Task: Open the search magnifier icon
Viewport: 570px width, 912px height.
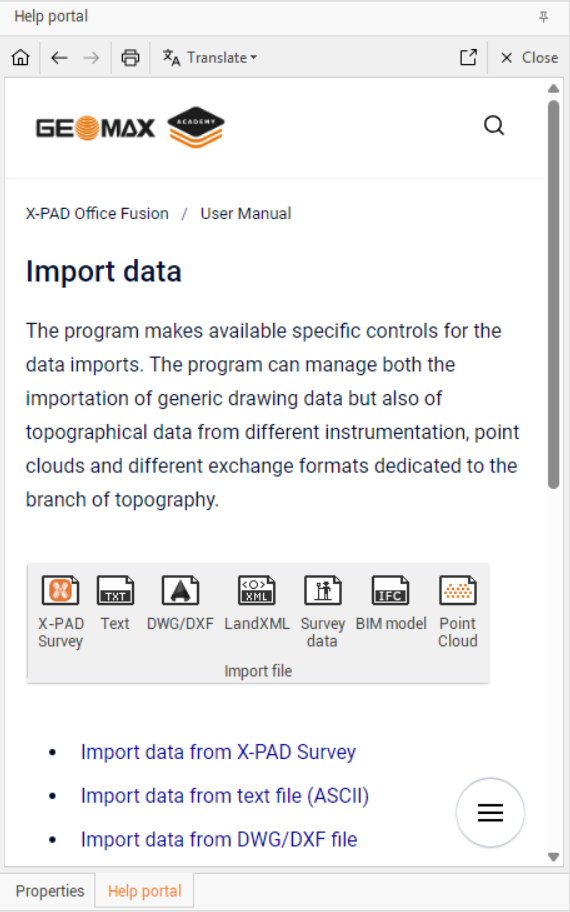Action: (494, 125)
